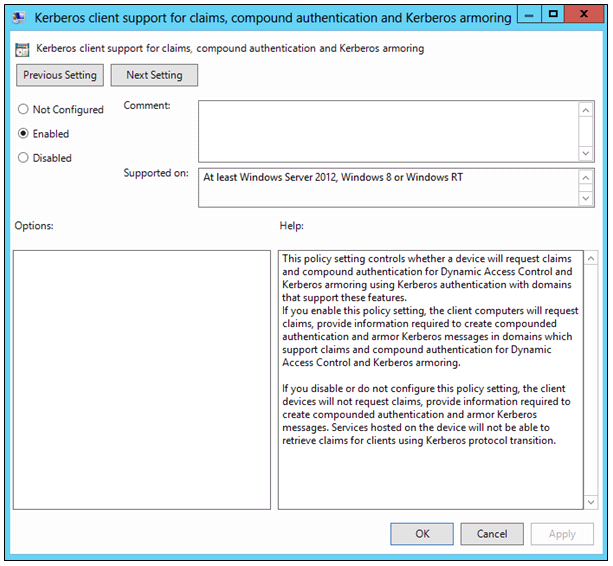Click the Help pane scroll up arrow

point(591,258)
